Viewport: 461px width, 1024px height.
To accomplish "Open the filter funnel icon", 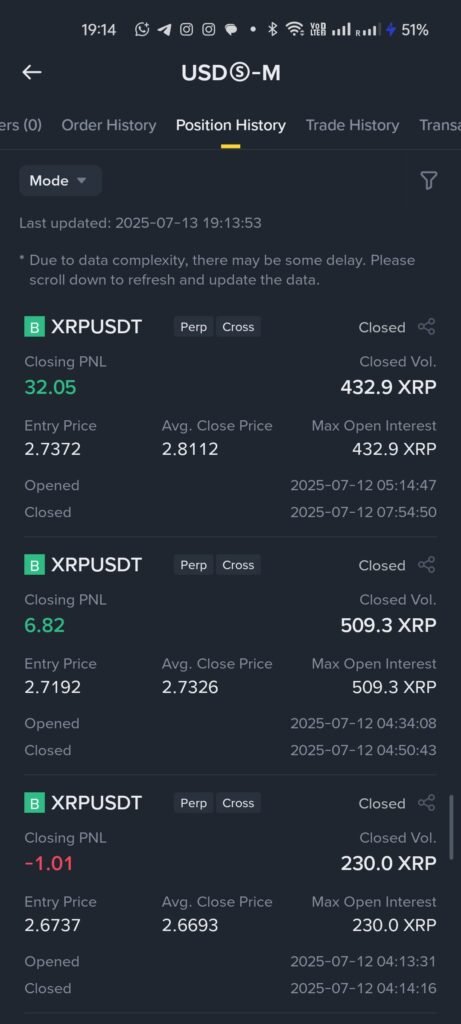I will point(428,181).
